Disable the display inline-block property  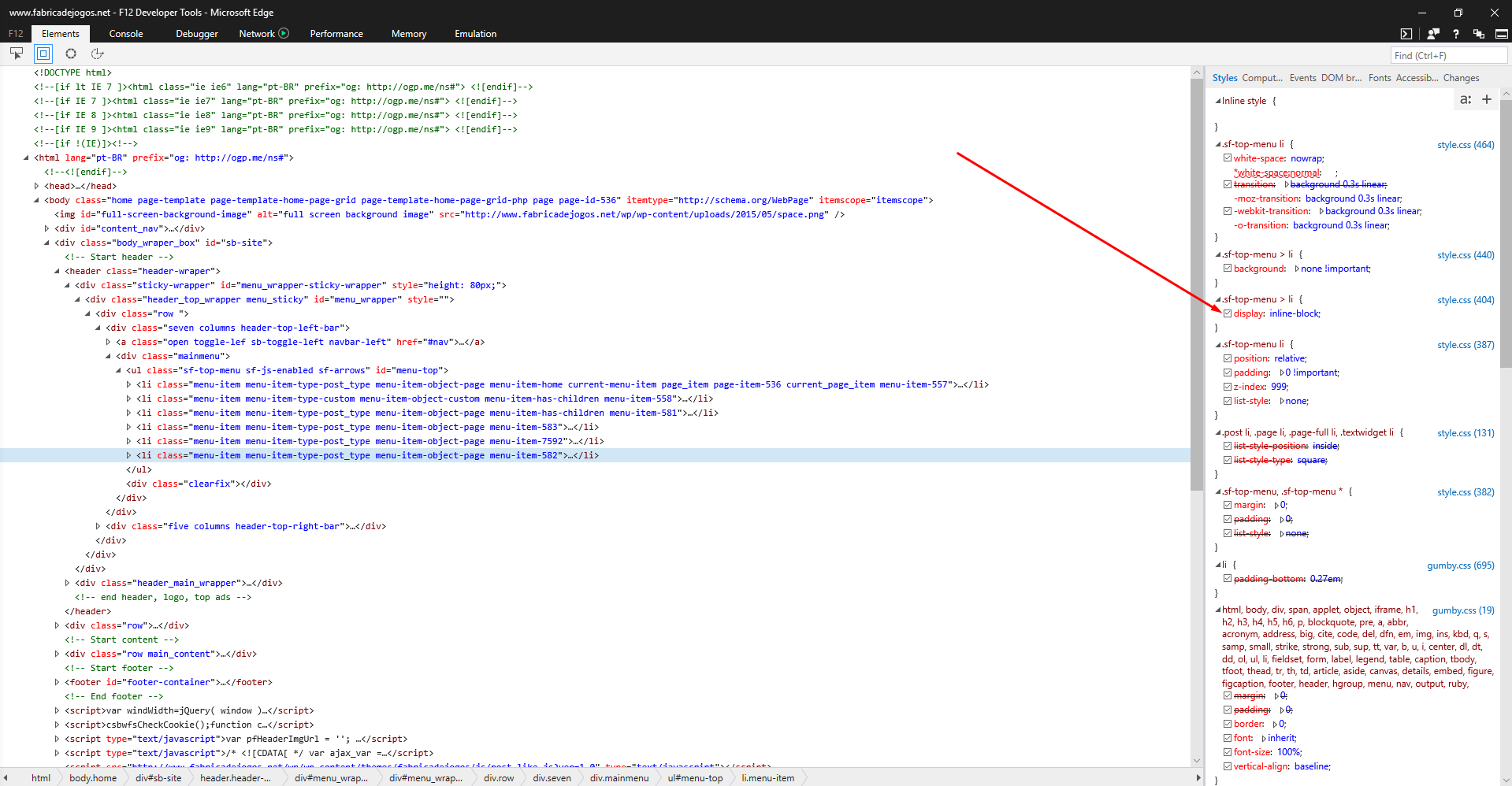click(x=1228, y=313)
